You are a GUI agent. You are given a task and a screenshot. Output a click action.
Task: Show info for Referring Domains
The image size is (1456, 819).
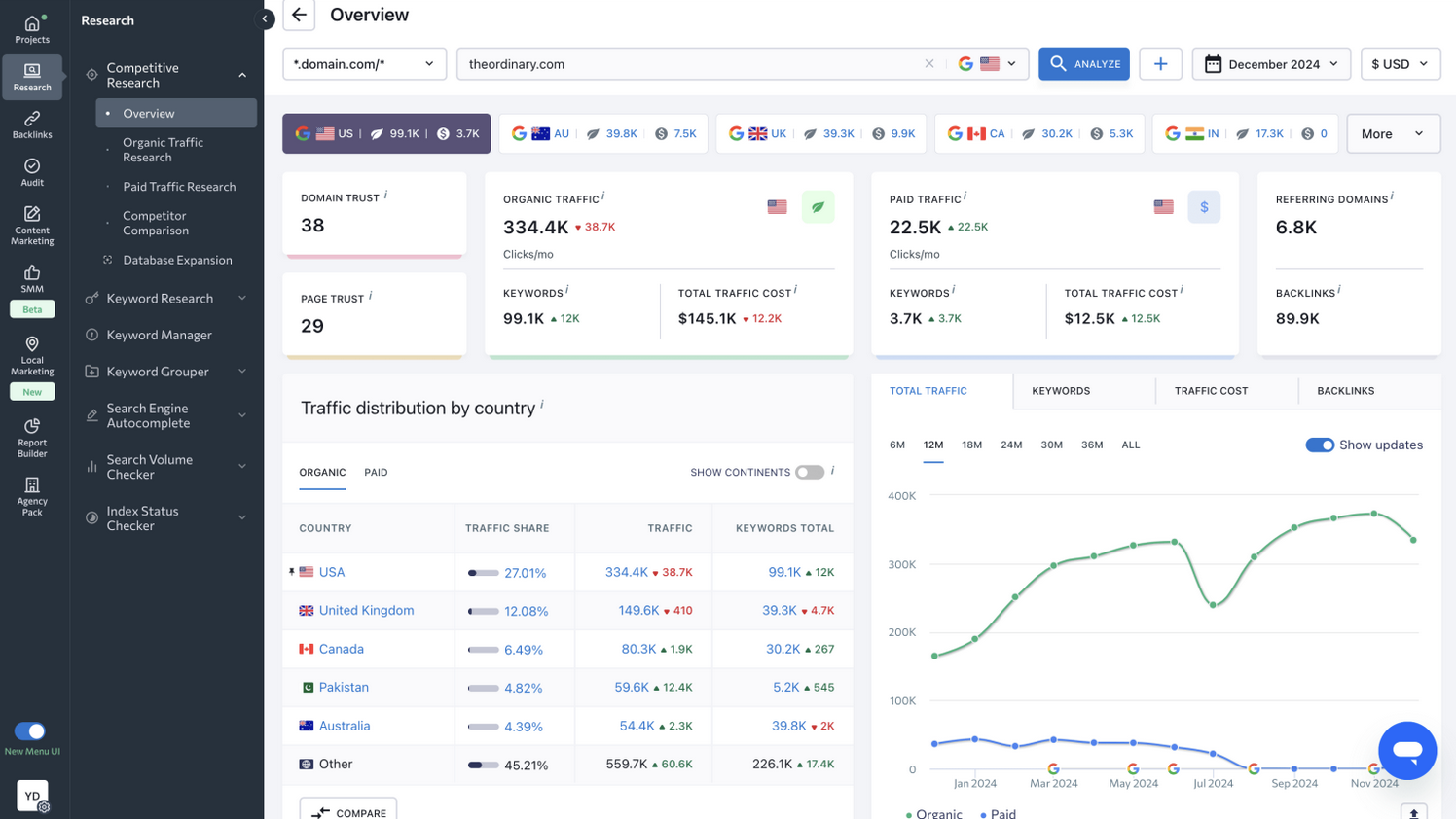1392,196
